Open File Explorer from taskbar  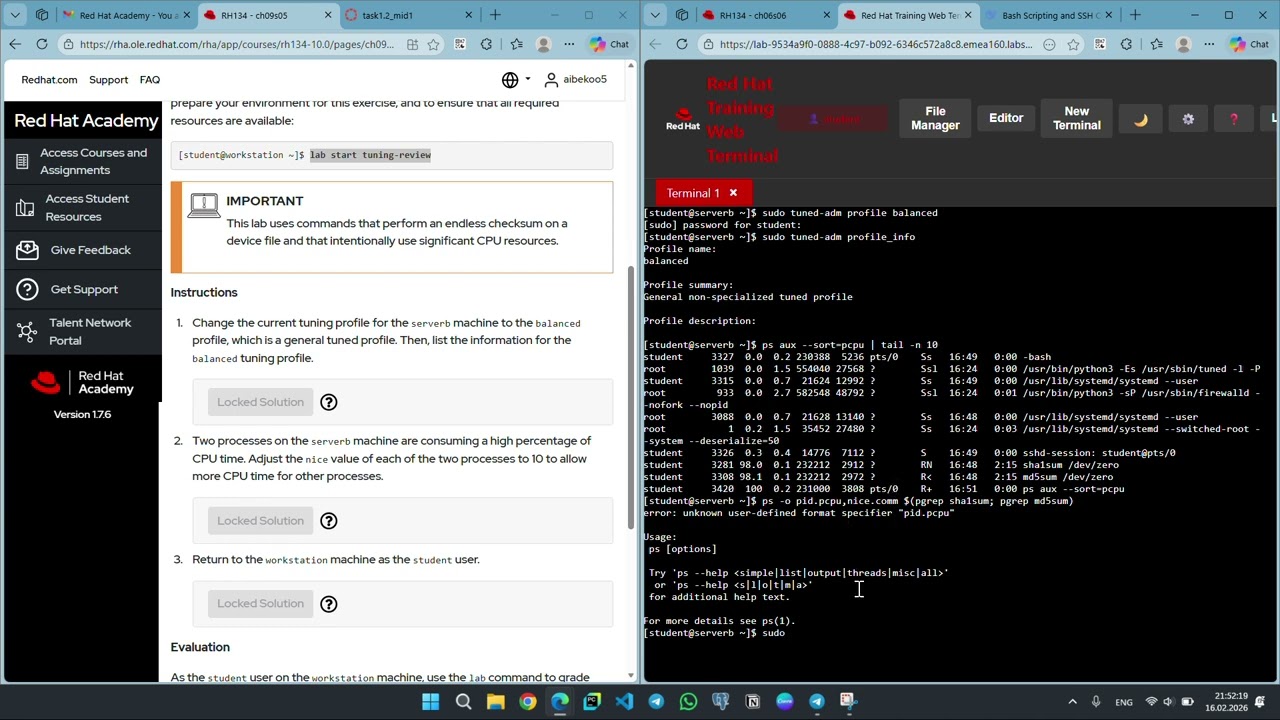[x=495, y=702]
